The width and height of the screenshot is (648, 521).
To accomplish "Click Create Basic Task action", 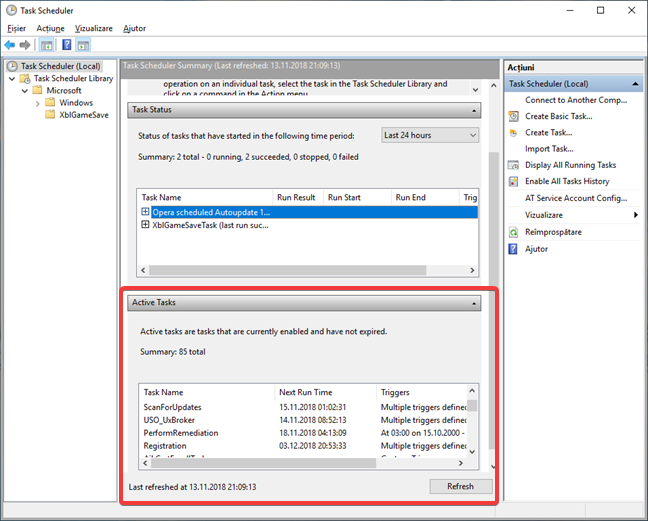I will [x=559, y=117].
